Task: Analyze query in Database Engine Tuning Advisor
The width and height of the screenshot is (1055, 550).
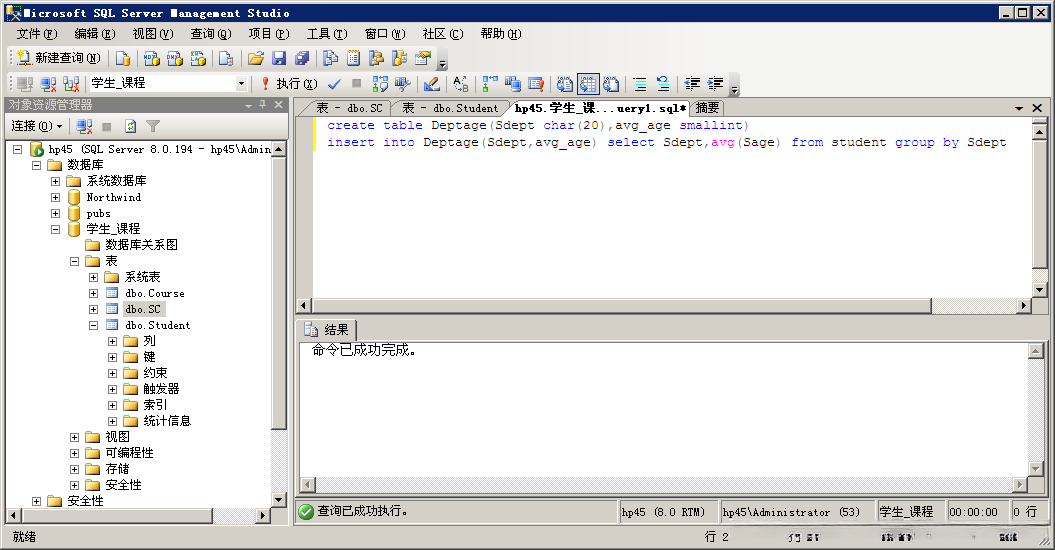Action: (x=402, y=84)
